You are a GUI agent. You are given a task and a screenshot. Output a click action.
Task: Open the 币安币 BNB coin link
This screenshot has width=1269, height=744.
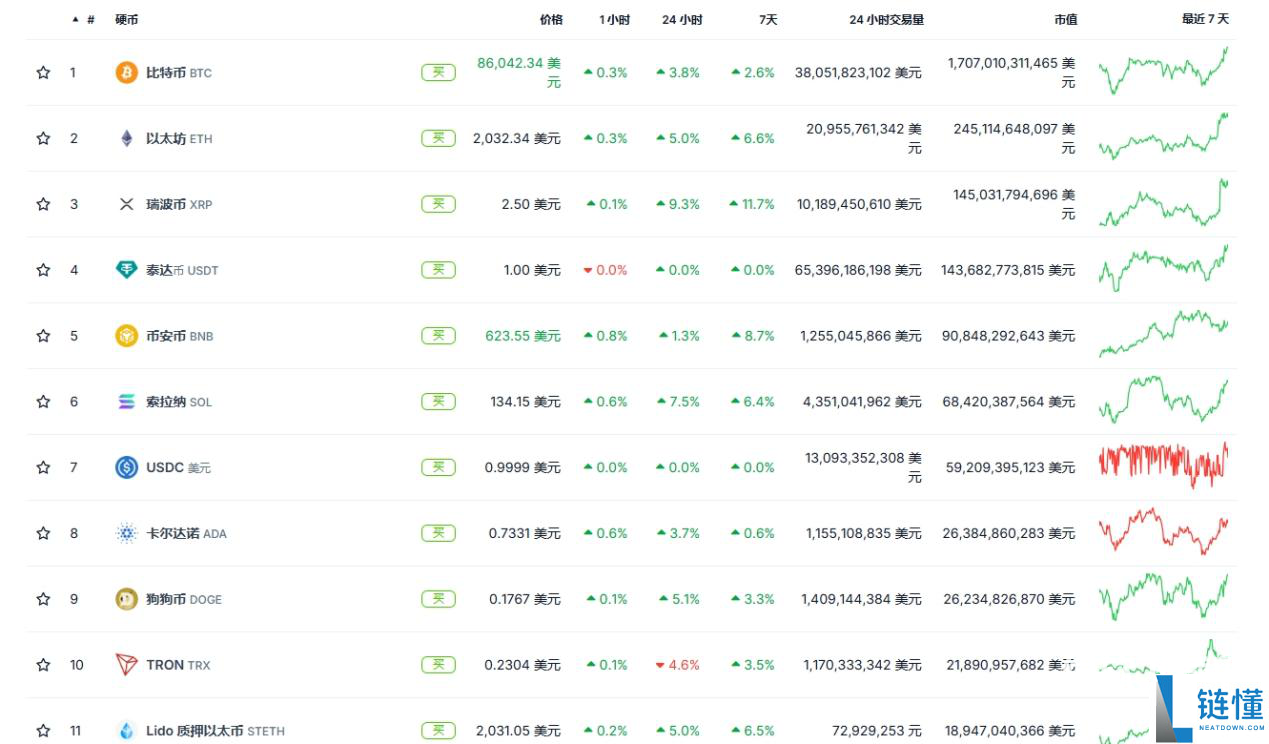click(x=180, y=337)
